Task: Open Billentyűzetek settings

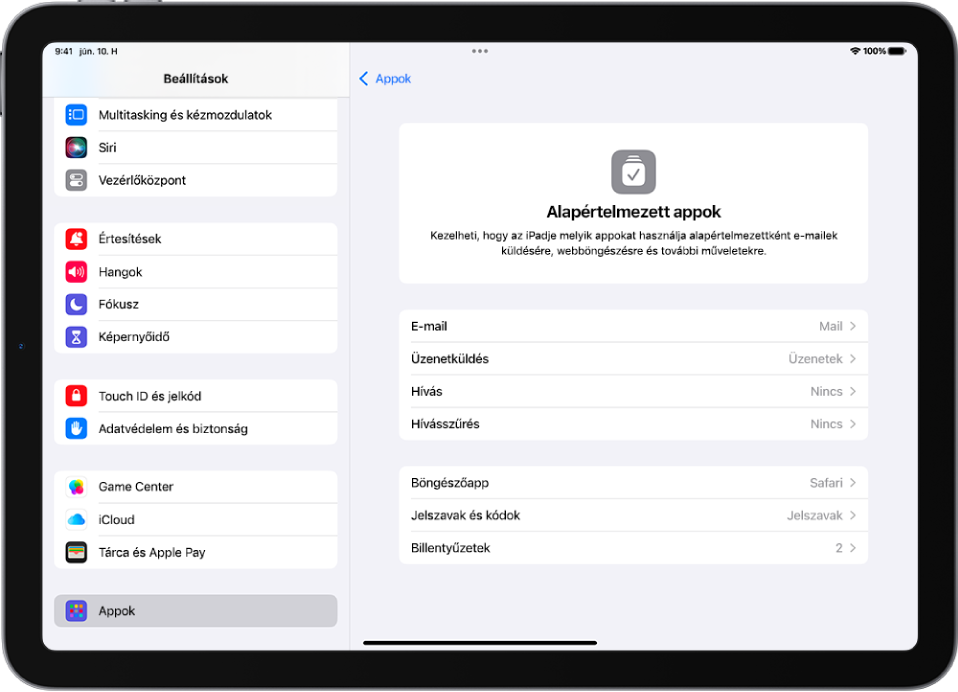Action: [634, 548]
